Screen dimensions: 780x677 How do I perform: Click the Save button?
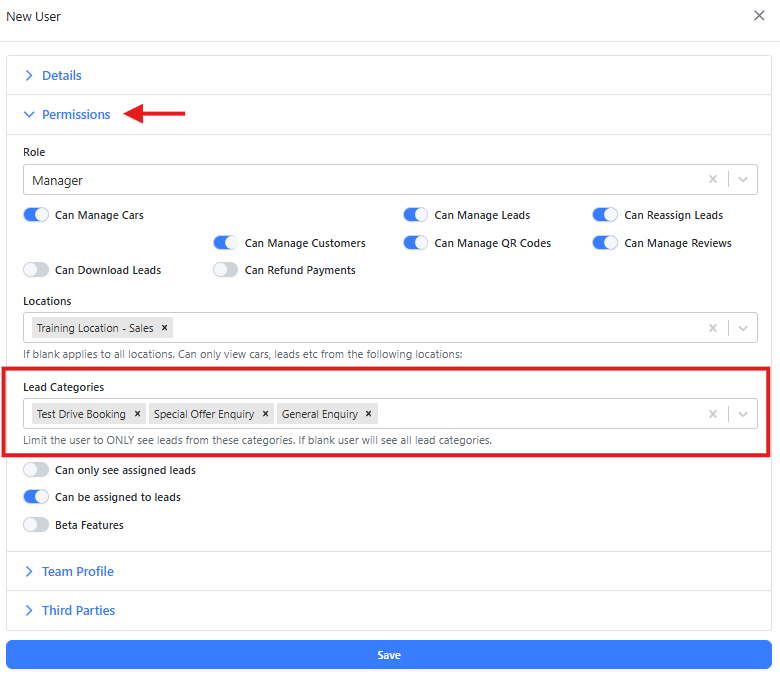click(389, 655)
